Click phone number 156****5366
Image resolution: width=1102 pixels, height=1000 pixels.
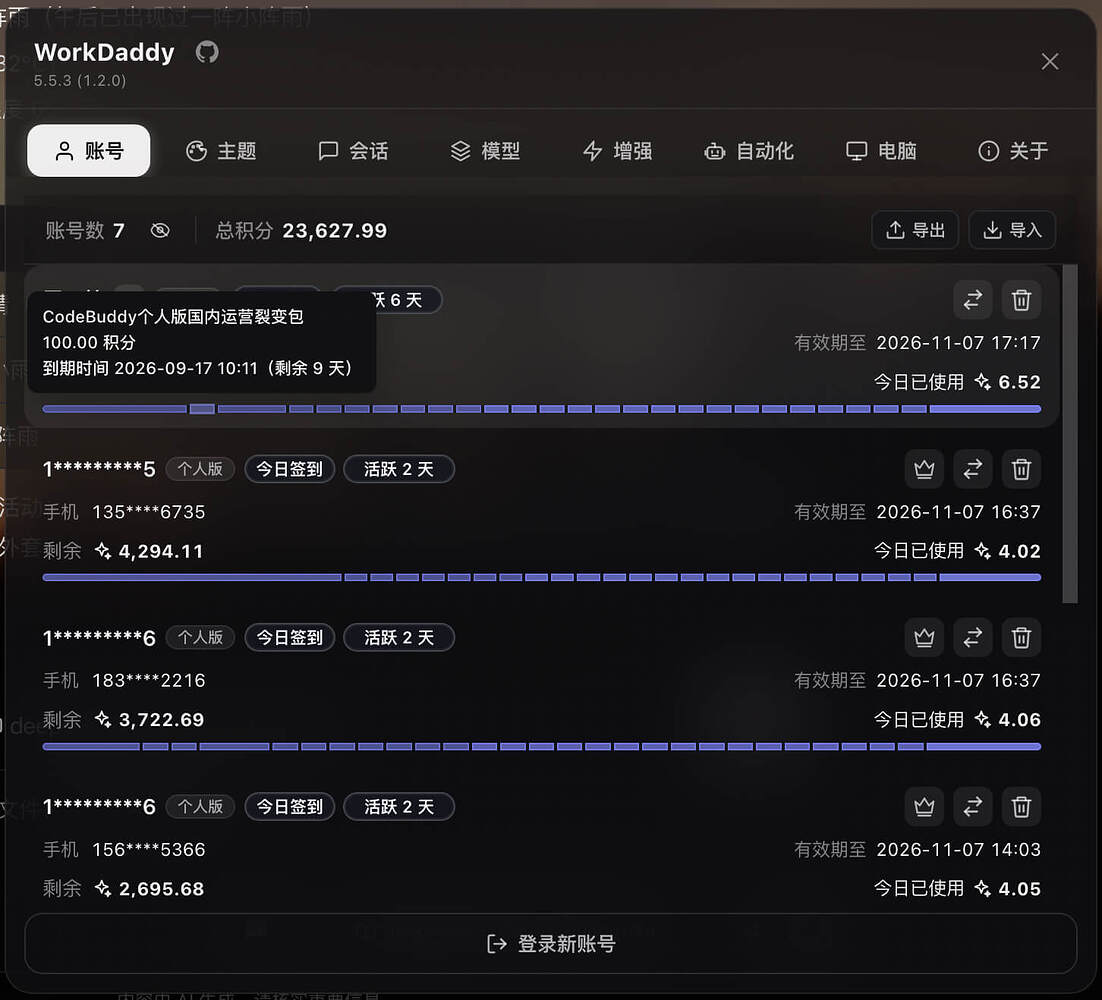pyautogui.click(x=149, y=849)
